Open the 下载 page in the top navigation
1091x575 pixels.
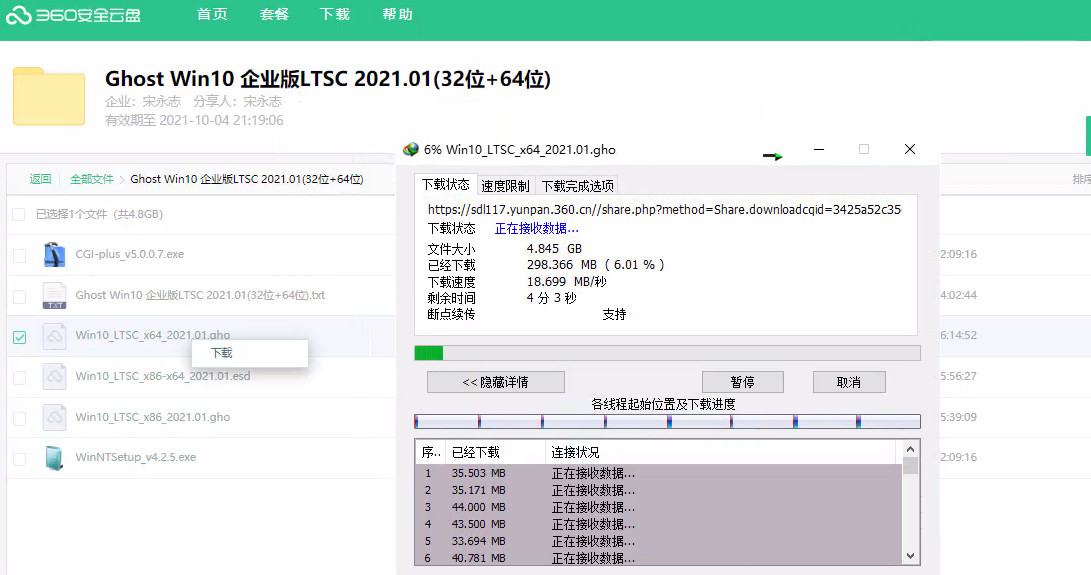(335, 14)
